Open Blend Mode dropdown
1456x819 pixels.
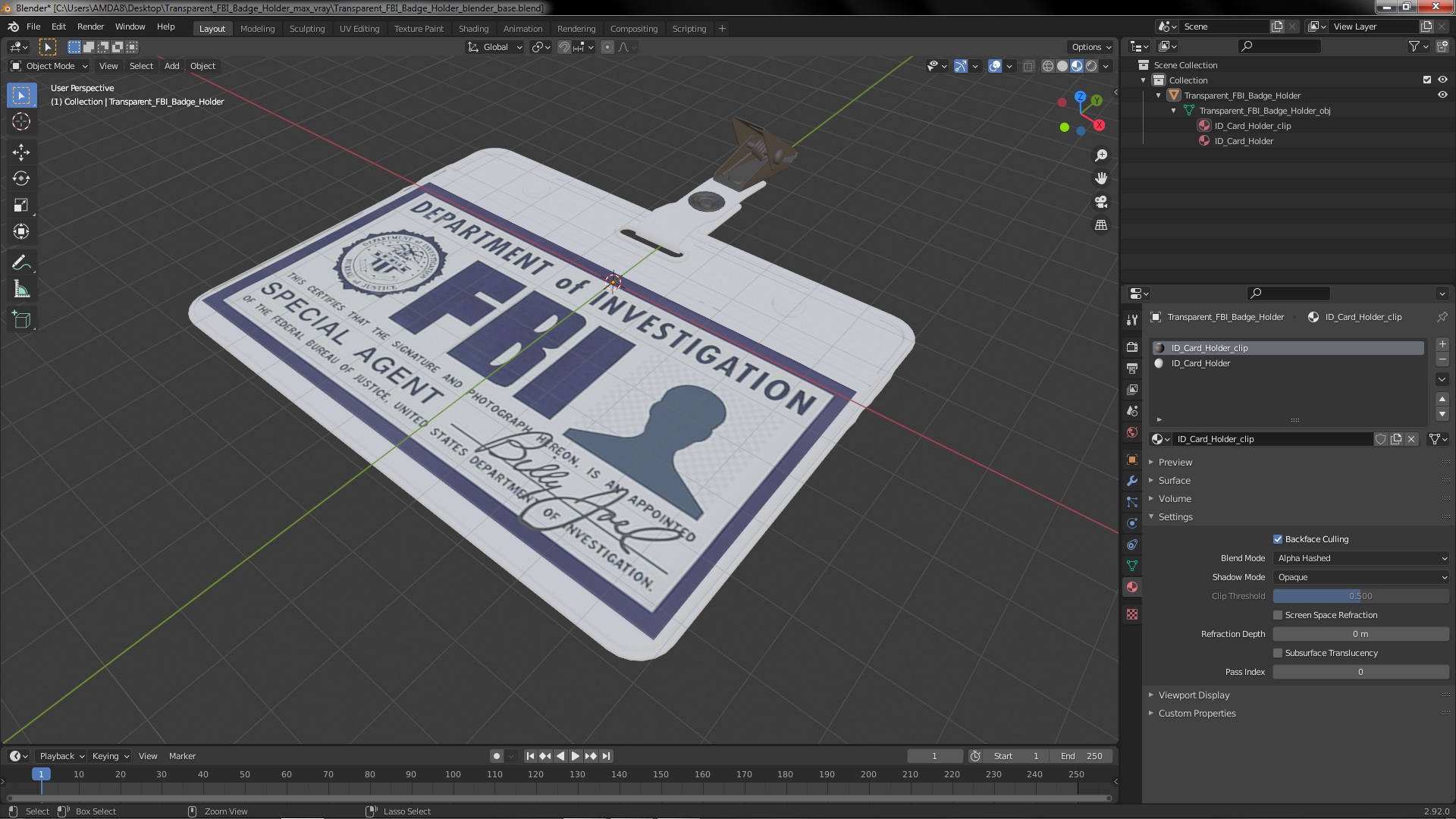[x=1361, y=558]
